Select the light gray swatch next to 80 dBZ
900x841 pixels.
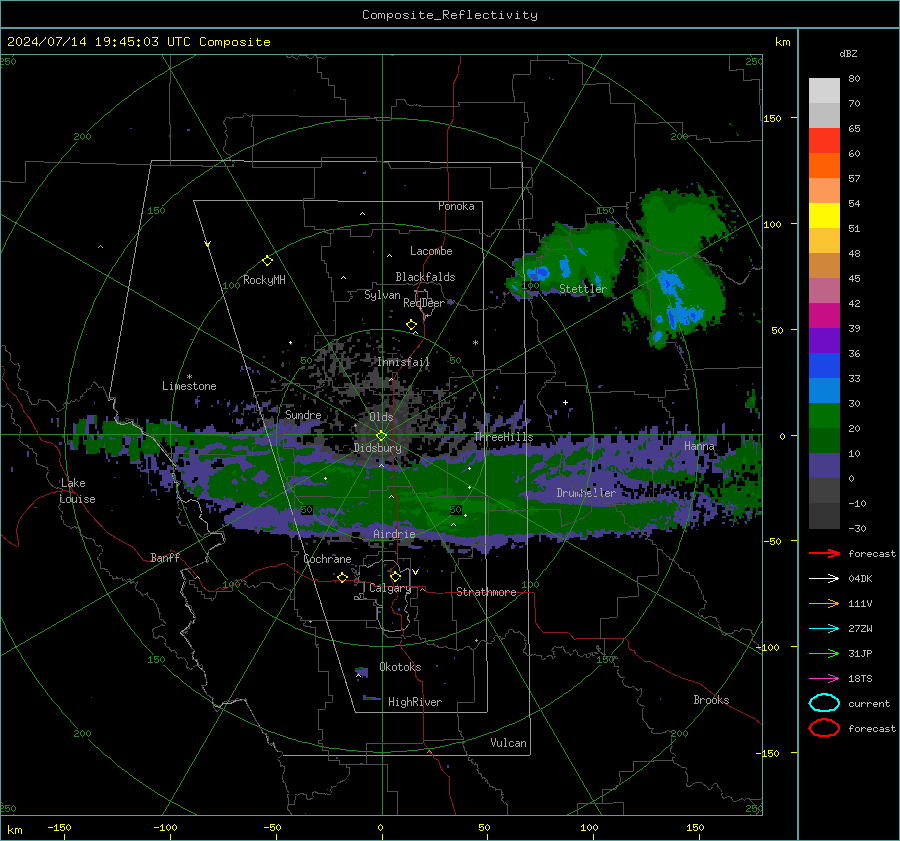point(824,90)
